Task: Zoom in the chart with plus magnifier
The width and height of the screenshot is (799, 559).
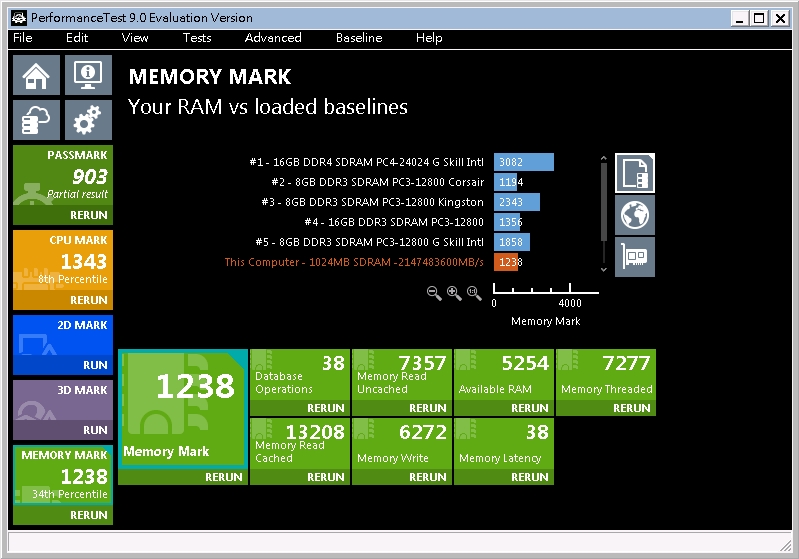Action: pos(454,293)
